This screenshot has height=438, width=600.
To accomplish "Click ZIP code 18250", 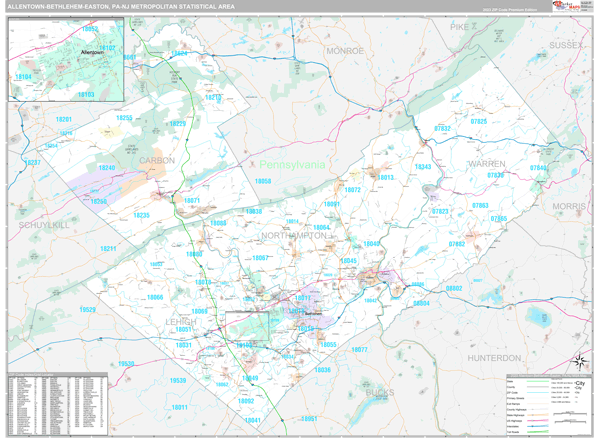I will tap(99, 201).
